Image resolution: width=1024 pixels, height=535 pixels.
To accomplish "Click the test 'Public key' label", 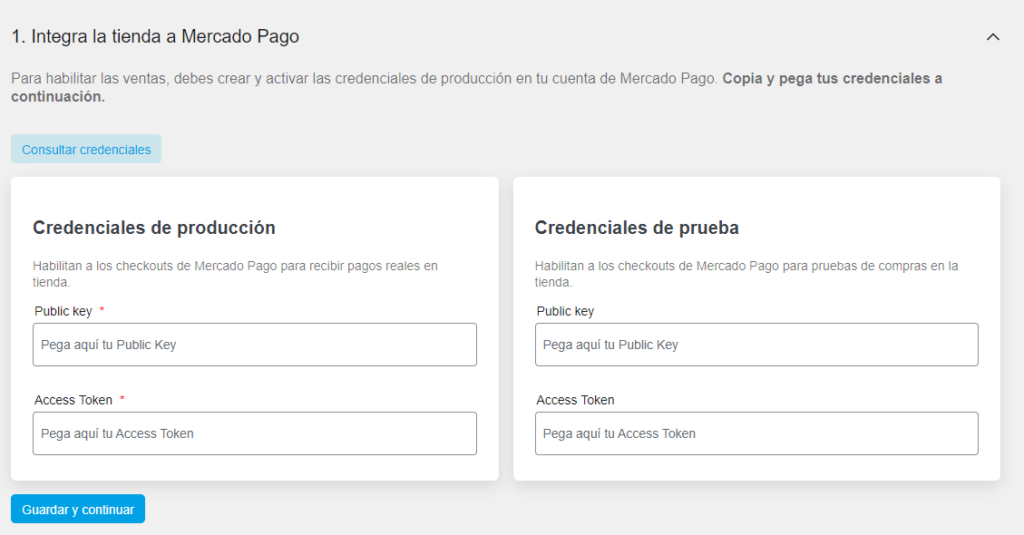I will pyautogui.click(x=565, y=311).
